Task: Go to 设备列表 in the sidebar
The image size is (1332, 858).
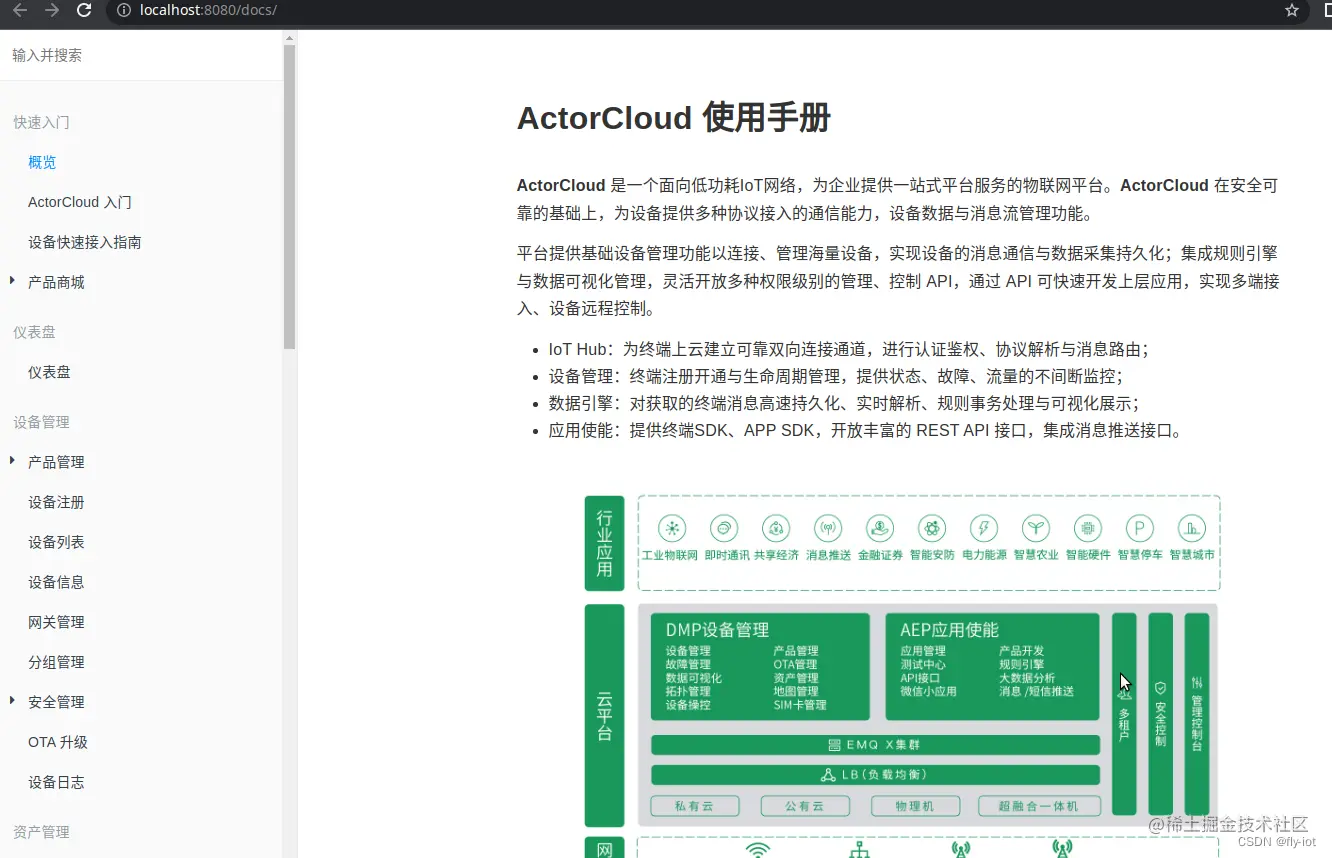Action: pos(56,542)
